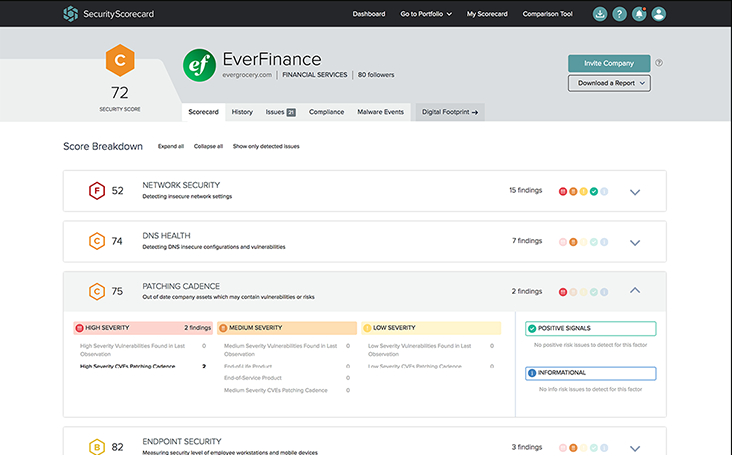The height and width of the screenshot is (455, 732).
Task: Open the notifications bell icon
Action: click(x=639, y=14)
